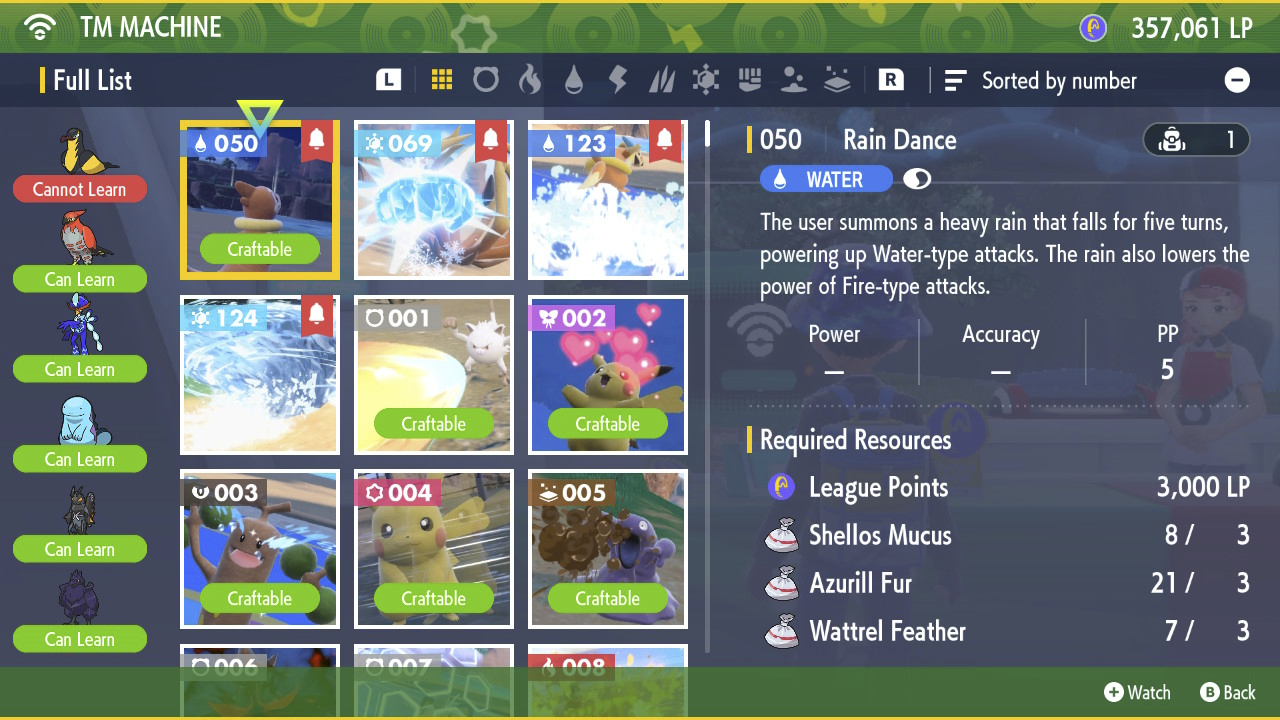Image resolution: width=1280 pixels, height=720 pixels.
Task: Filter TMs by Poison type icon
Action: pos(794,80)
